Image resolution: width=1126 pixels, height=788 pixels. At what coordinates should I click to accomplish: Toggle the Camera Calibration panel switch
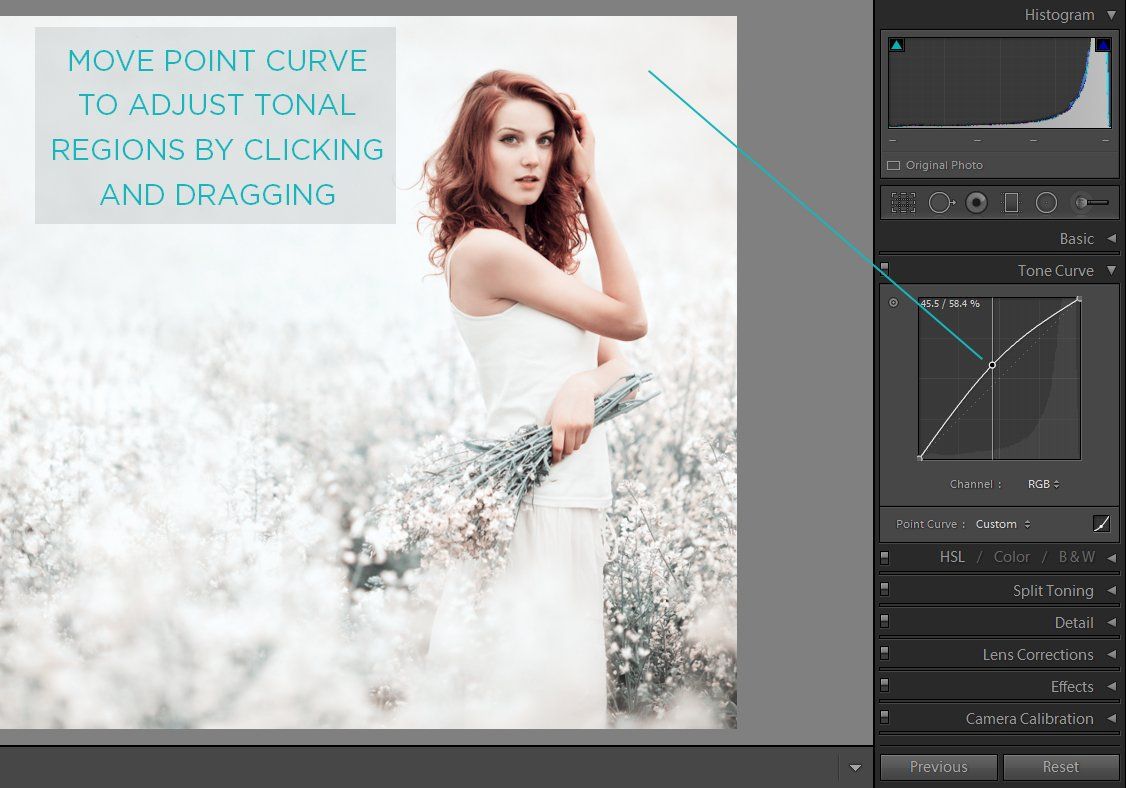885,717
